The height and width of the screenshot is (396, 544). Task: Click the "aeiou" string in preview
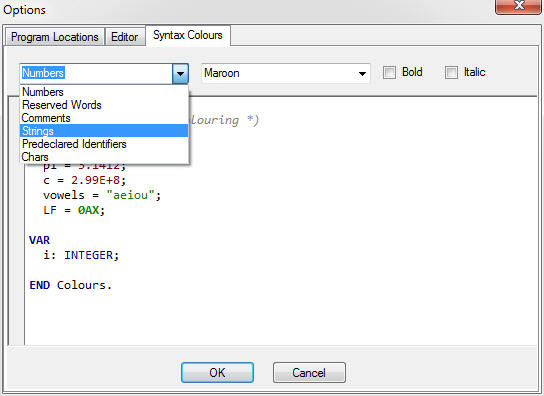click(x=130, y=195)
